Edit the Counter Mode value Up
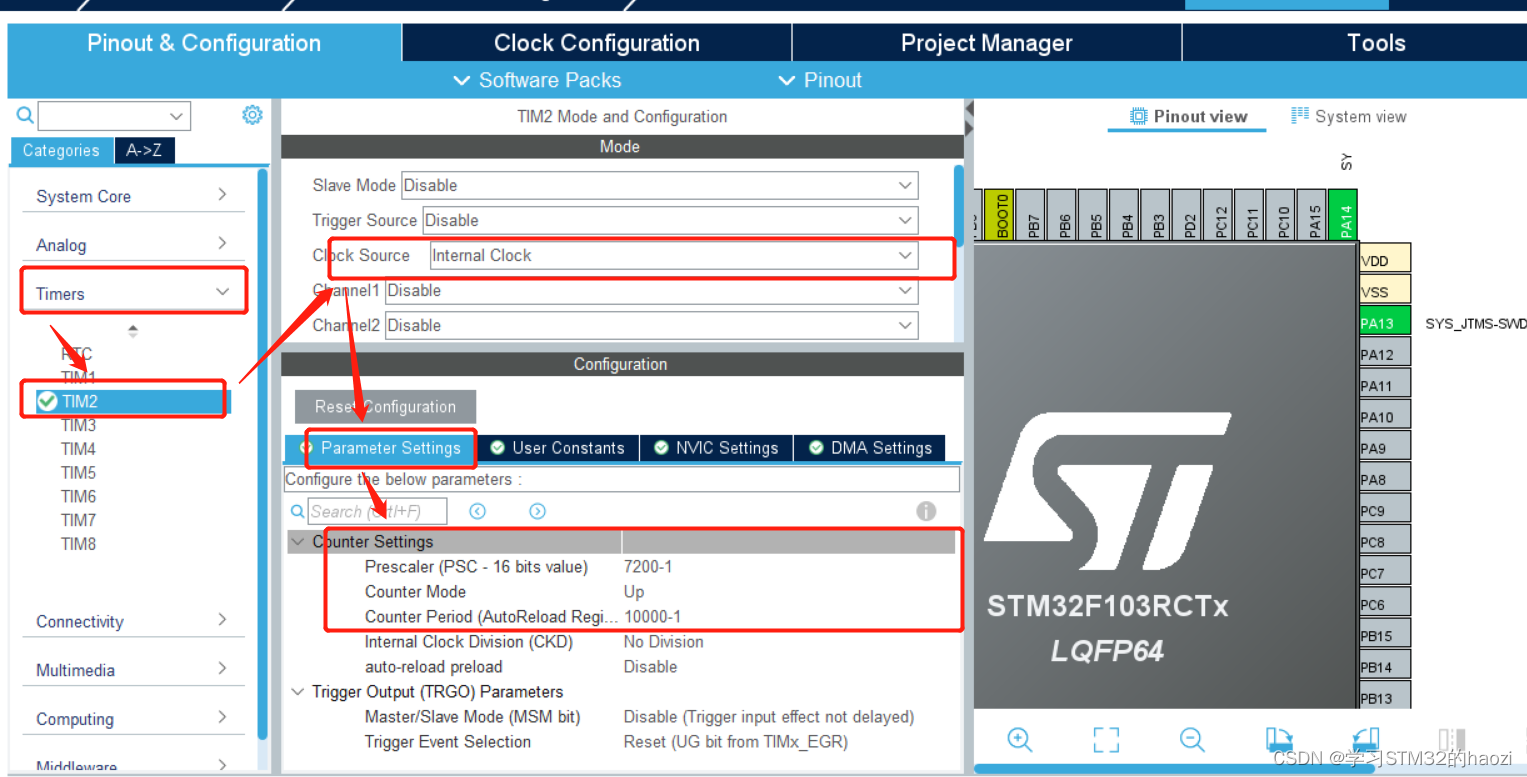This screenshot has height=777, width=1527. [x=634, y=592]
